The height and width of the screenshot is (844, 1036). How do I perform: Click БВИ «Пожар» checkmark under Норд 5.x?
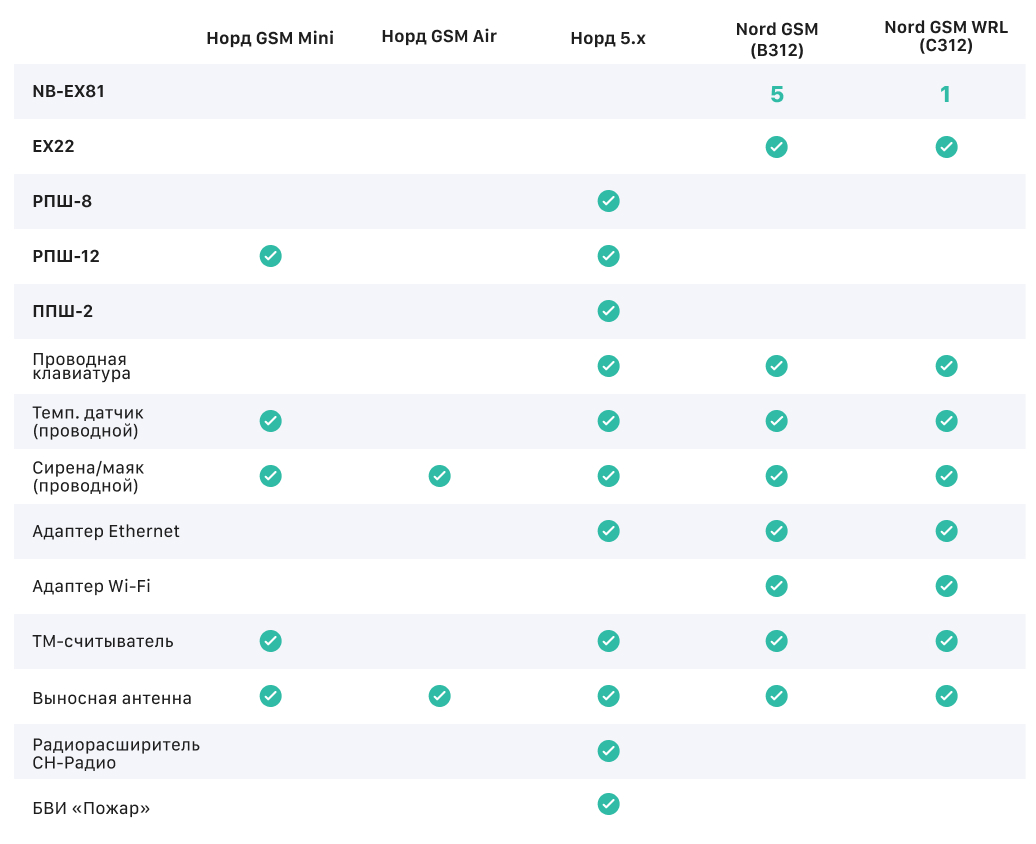608,804
